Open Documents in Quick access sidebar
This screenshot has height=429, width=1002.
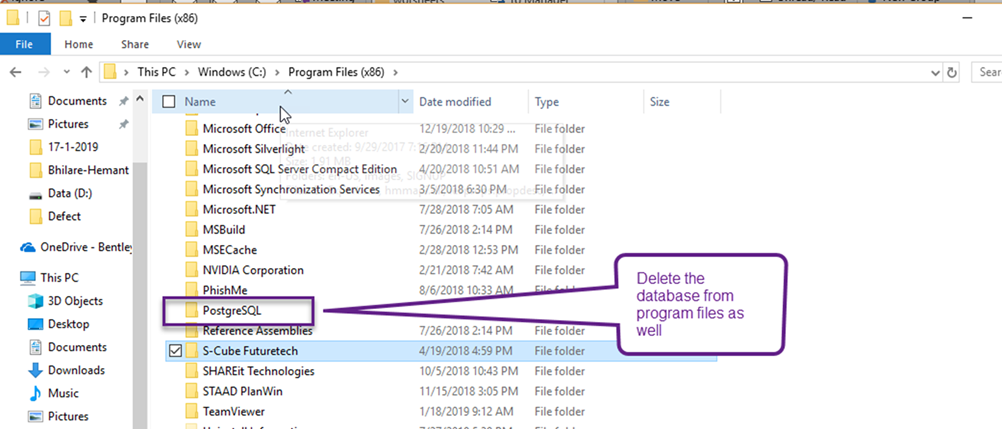77,101
